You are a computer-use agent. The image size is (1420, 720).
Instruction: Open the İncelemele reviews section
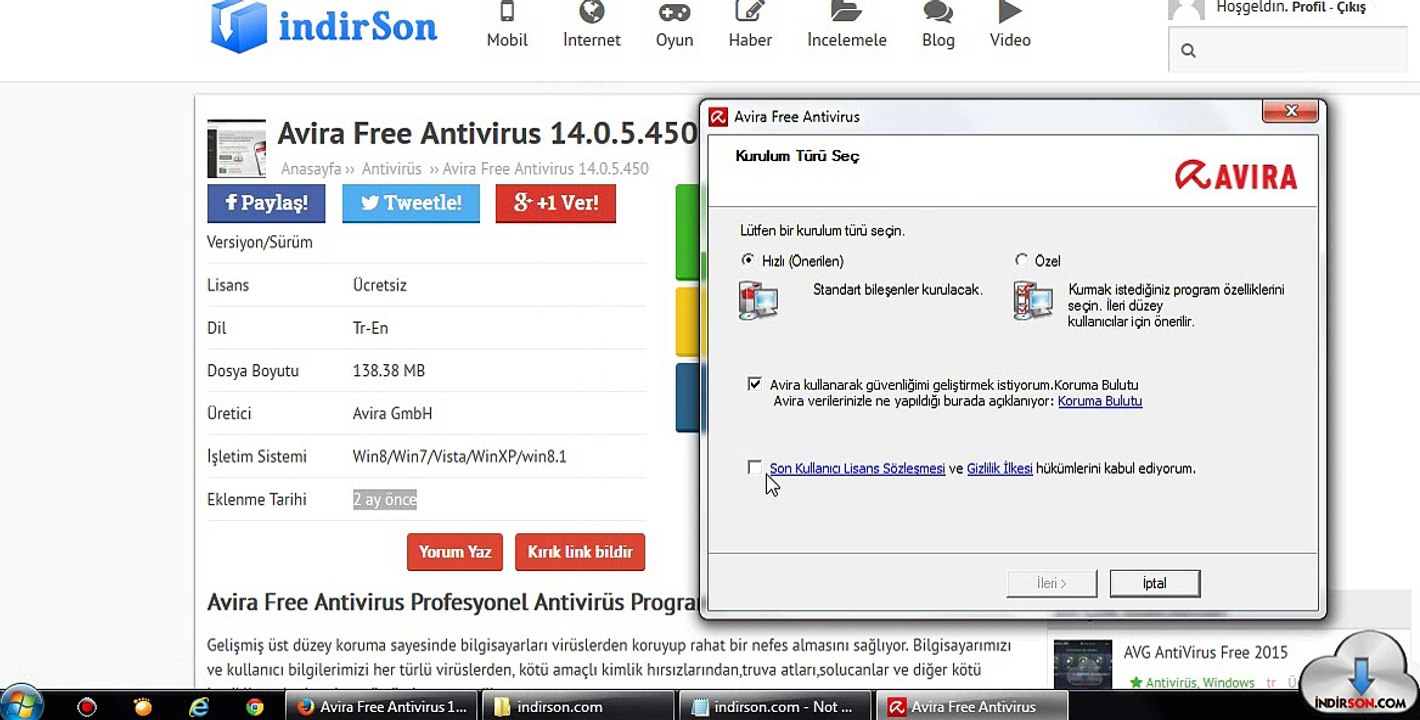(x=847, y=26)
